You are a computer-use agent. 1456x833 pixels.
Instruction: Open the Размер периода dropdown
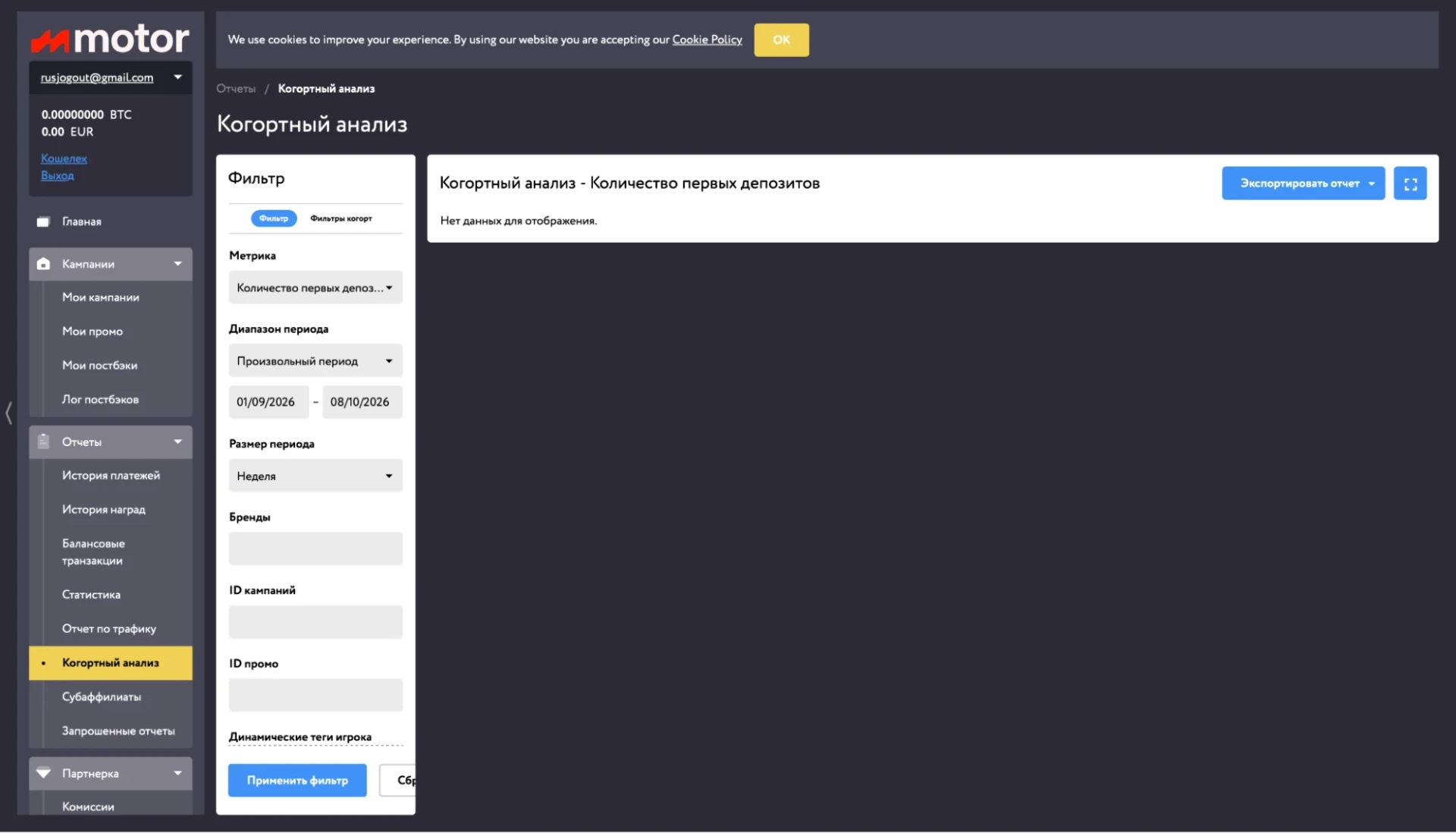click(x=315, y=476)
